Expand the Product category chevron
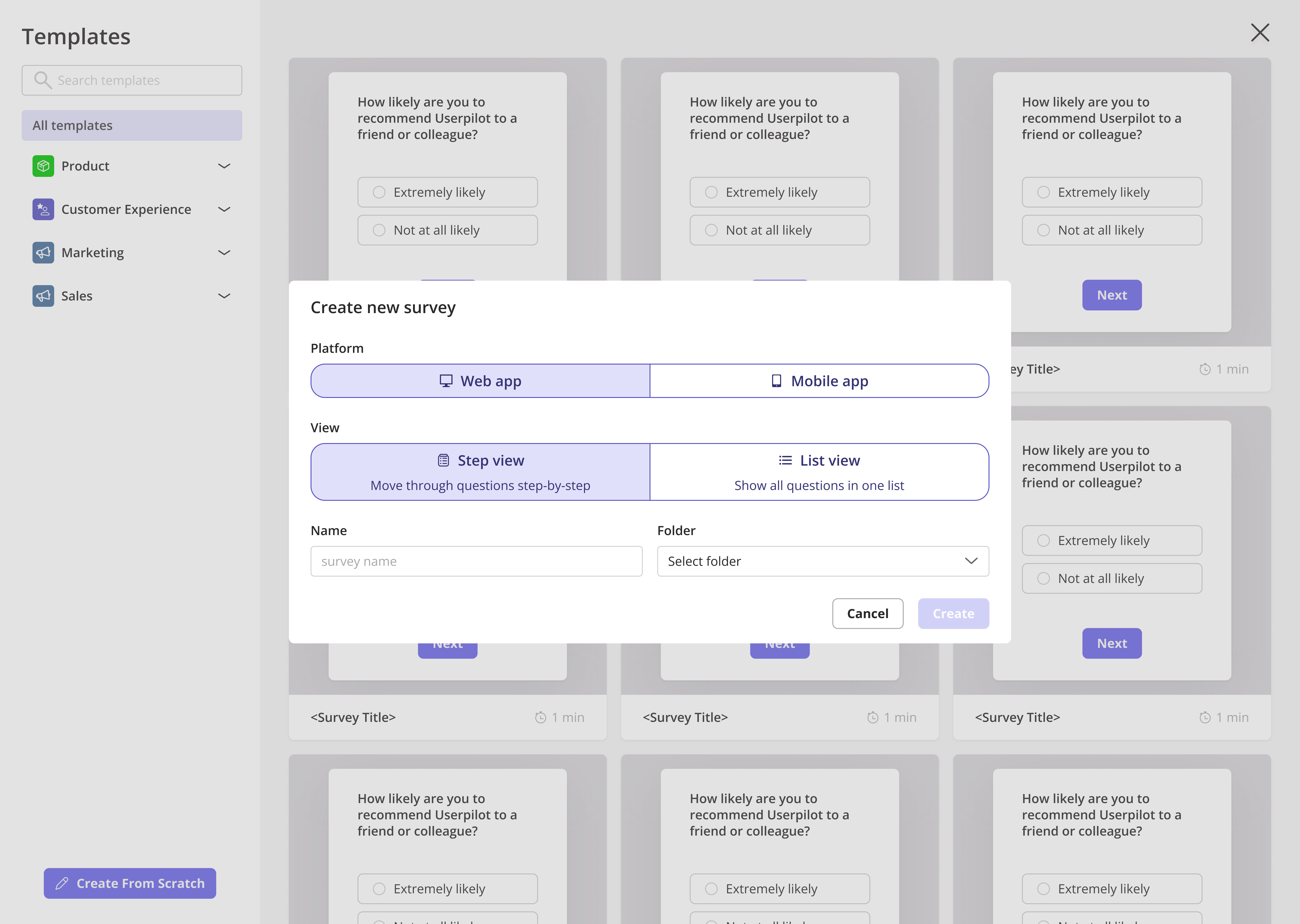The image size is (1300, 924). coord(224,166)
